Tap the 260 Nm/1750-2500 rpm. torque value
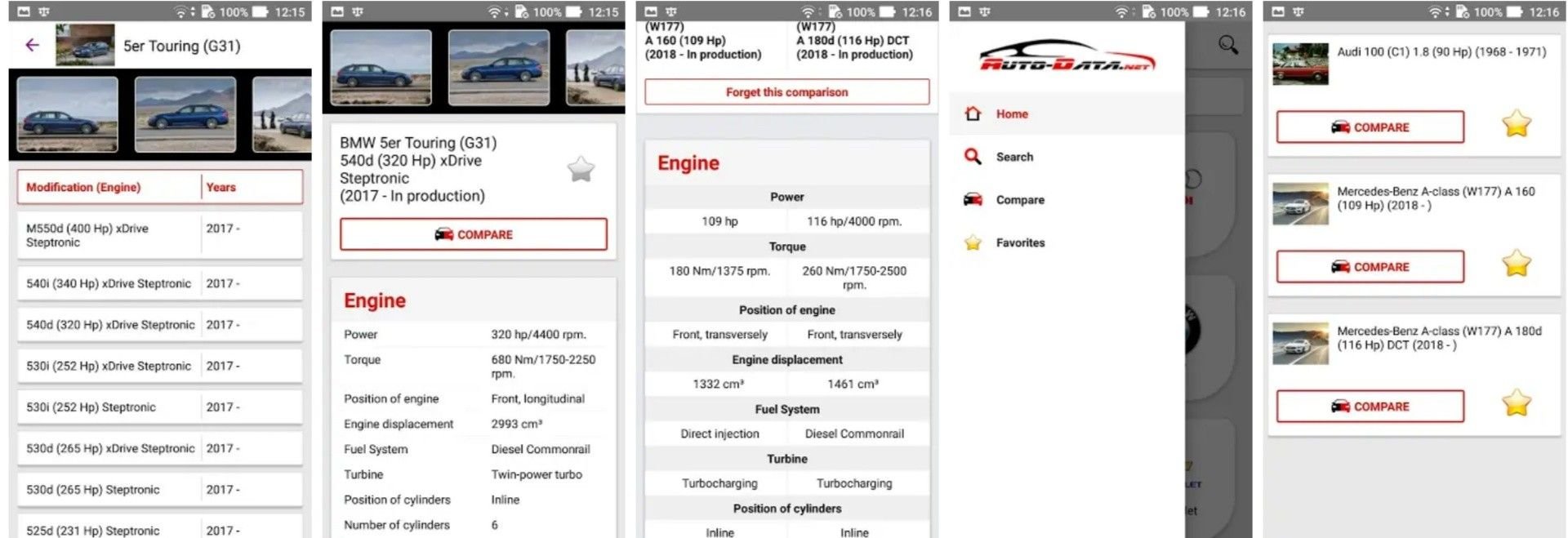Screen dimensions: 1568x538 point(854,278)
